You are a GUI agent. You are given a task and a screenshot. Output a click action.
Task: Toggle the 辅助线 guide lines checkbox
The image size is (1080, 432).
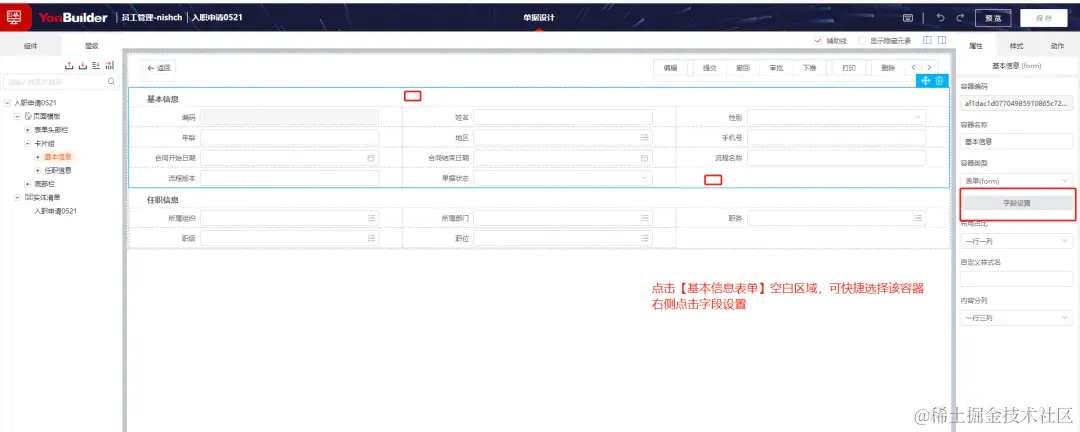click(x=818, y=41)
